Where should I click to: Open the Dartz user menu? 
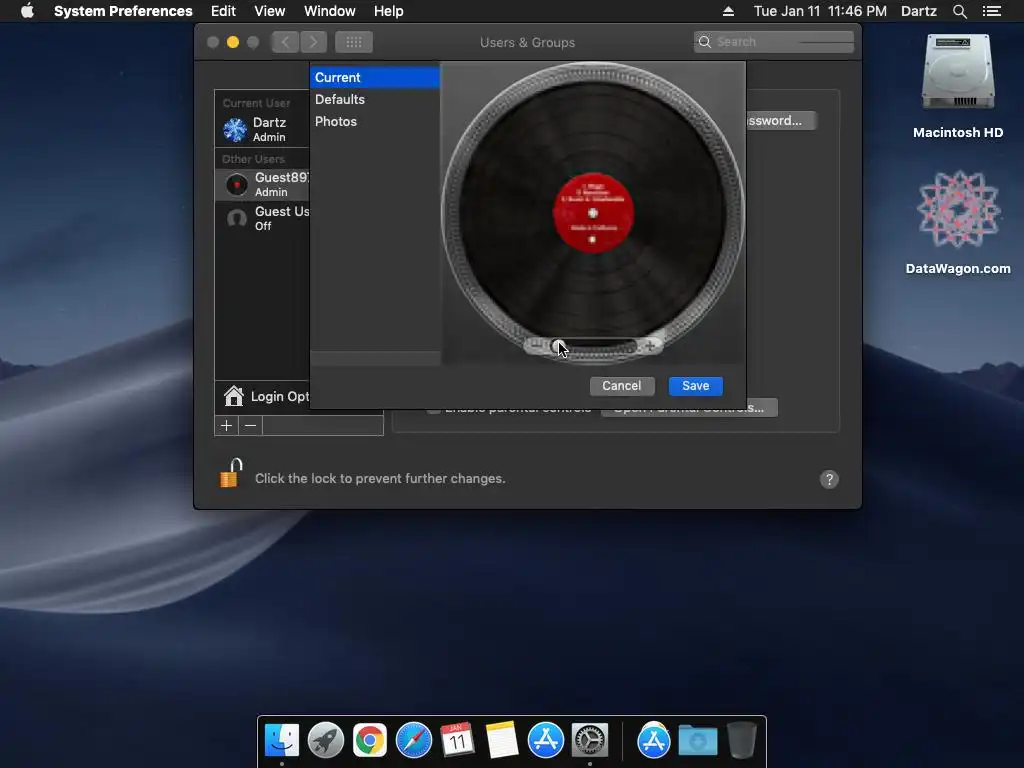click(918, 11)
